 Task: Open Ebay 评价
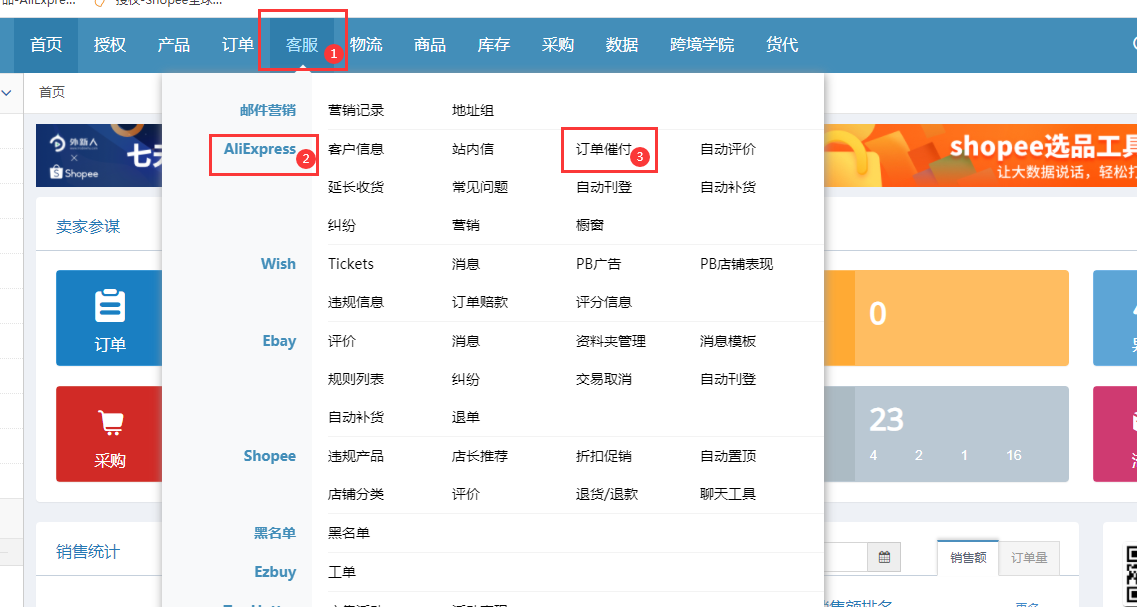pyautogui.click(x=342, y=341)
